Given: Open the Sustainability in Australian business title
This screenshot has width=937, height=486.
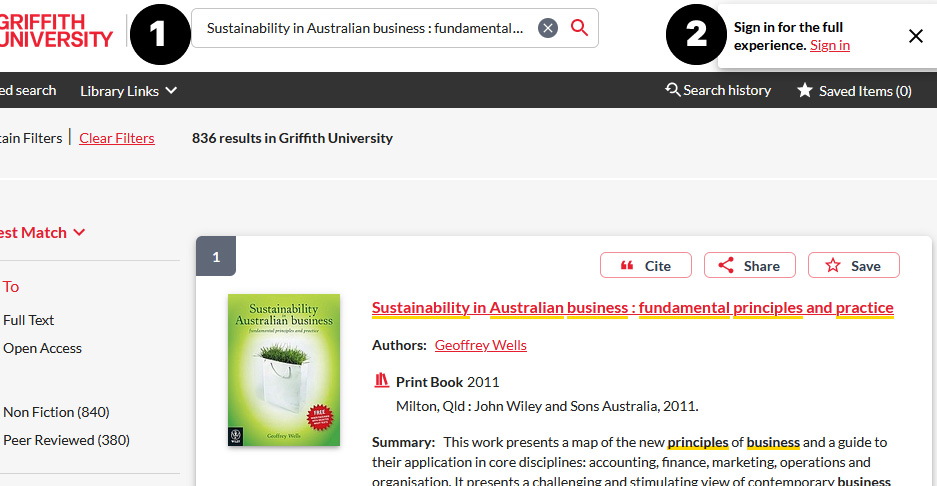Looking at the screenshot, I should click(632, 307).
